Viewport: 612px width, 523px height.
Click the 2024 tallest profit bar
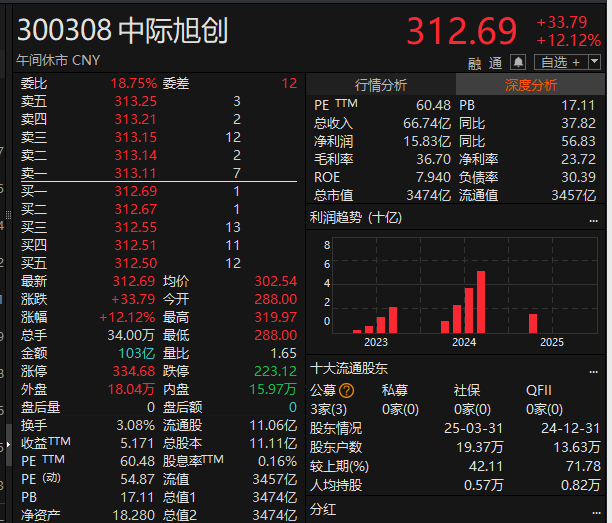click(x=481, y=301)
